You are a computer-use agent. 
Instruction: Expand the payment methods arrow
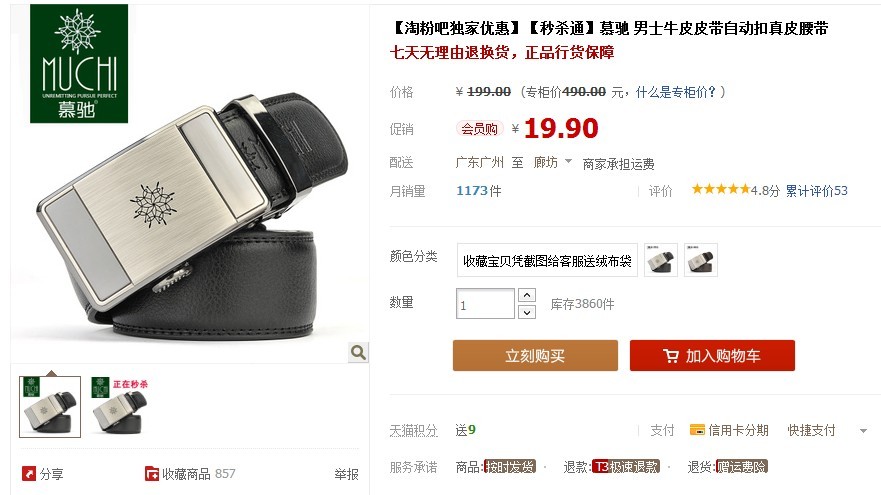click(863, 431)
